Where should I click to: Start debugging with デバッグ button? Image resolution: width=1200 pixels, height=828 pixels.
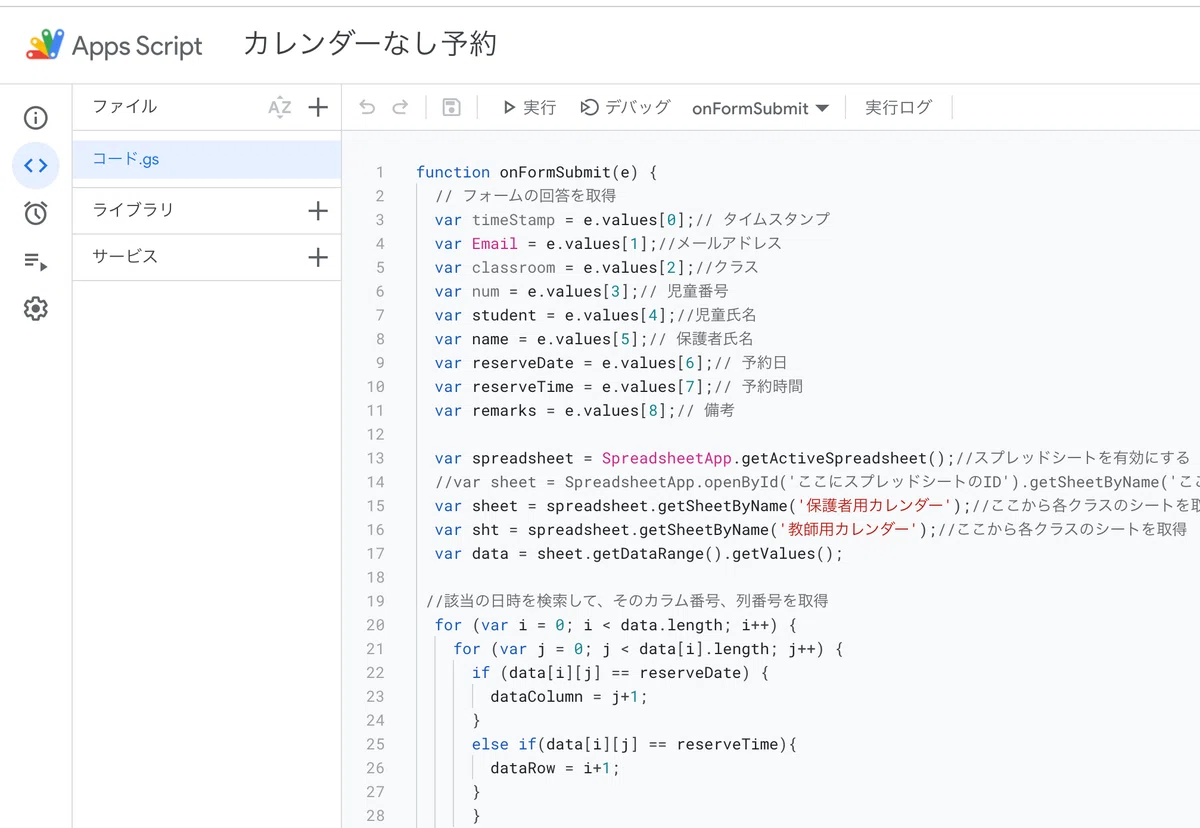(625, 107)
